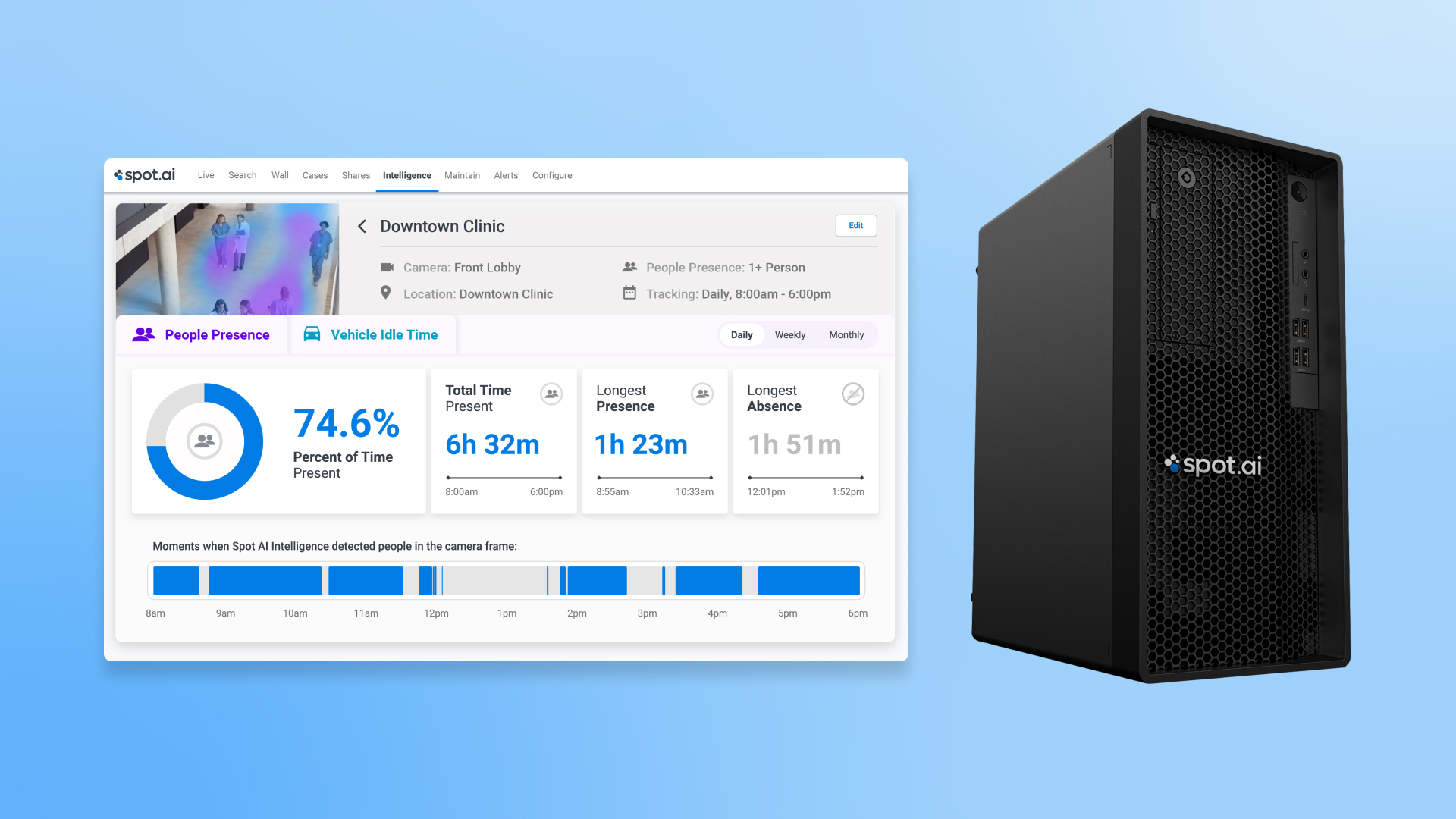This screenshot has height=819, width=1456.
Task: Click the crossed-out people icon on Longest Absence
Action: click(x=853, y=394)
